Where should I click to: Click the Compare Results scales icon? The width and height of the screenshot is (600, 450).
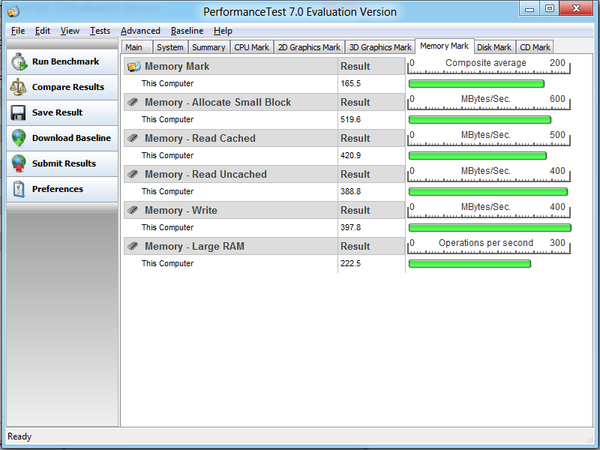19,87
